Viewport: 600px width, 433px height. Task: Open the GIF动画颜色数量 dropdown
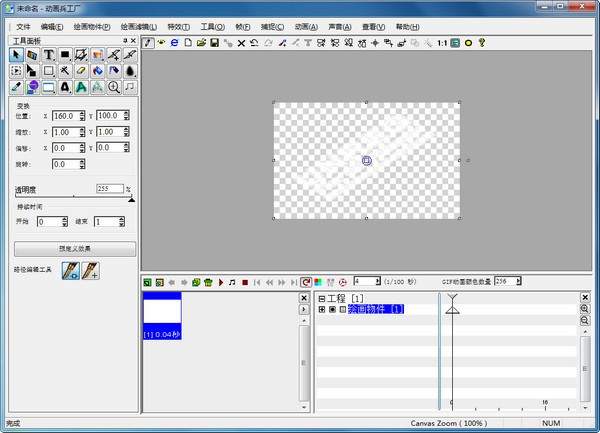pos(516,282)
